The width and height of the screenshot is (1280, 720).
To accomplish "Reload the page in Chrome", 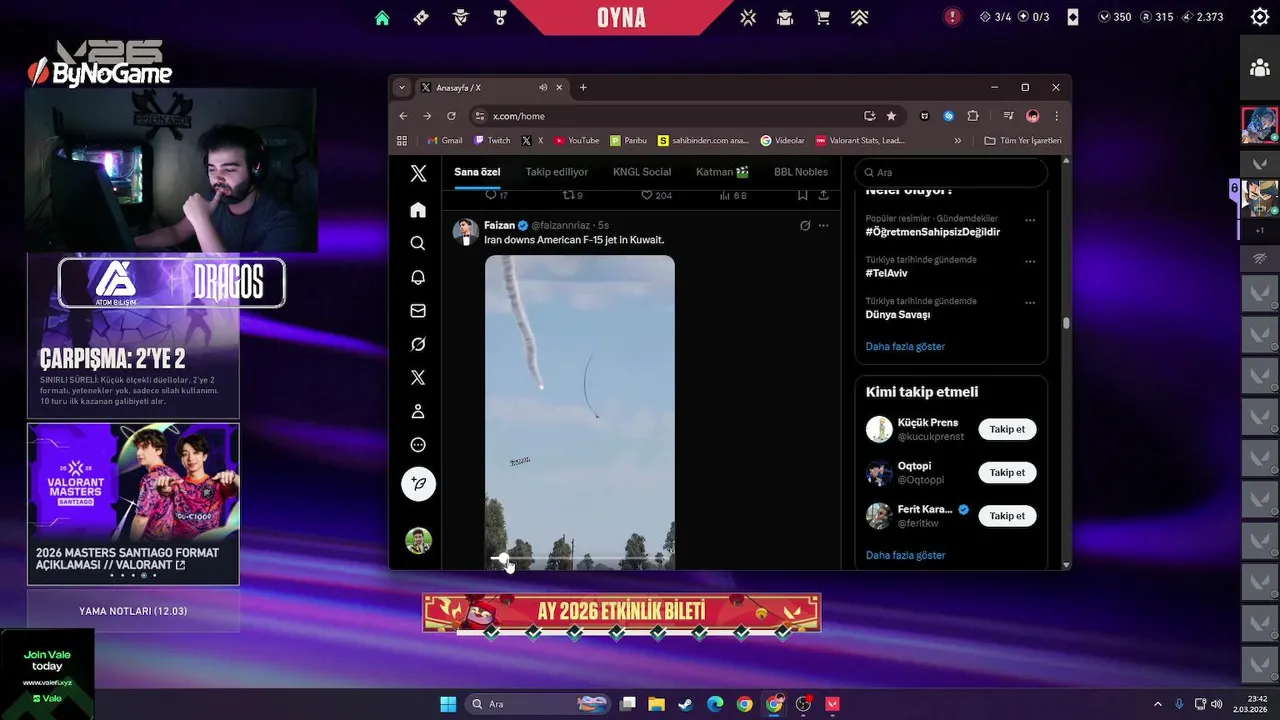I will click(x=451, y=116).
